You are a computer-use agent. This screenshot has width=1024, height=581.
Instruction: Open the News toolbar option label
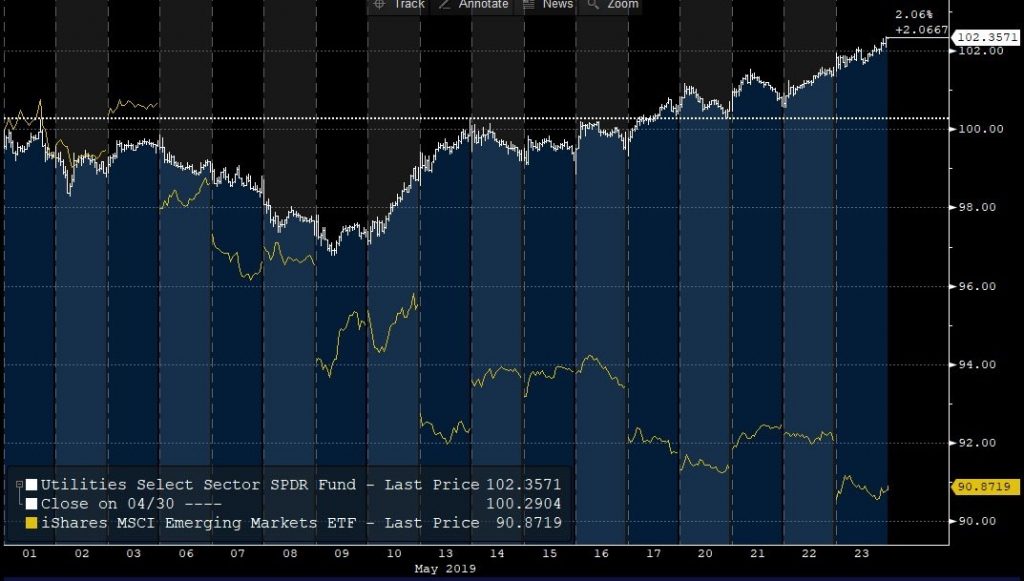[558, 4]
